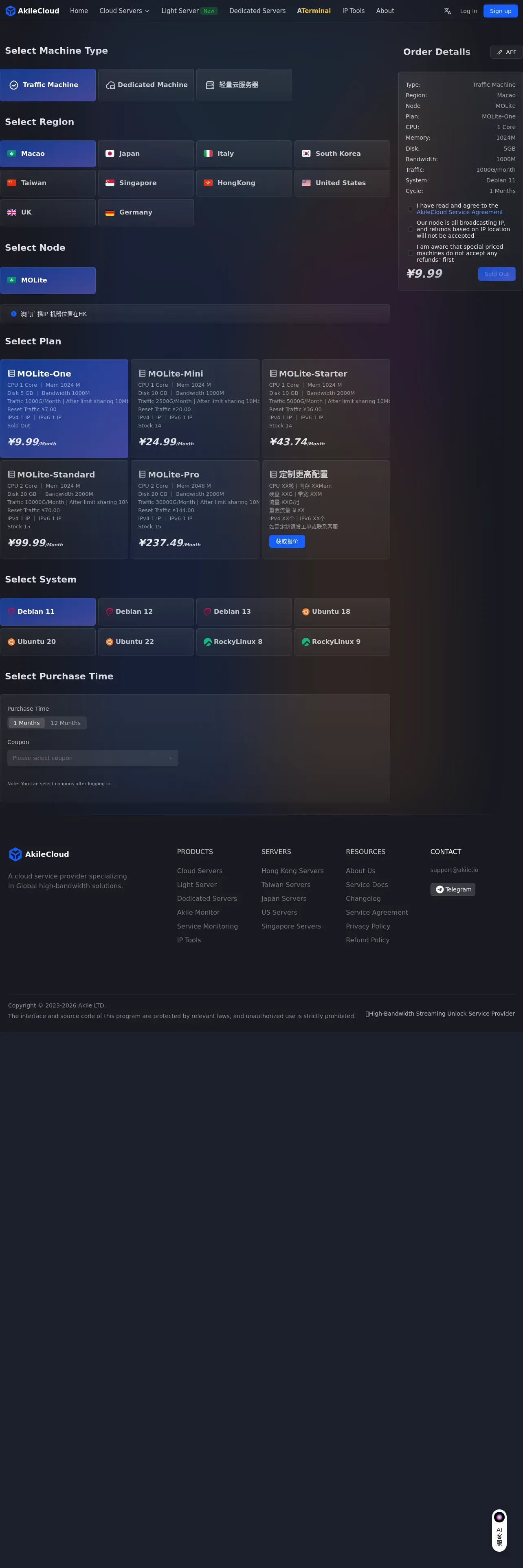This screenshot has width=523, height=1568.
Task: Click the 获取报价 button
Action: tap(287, 542)
